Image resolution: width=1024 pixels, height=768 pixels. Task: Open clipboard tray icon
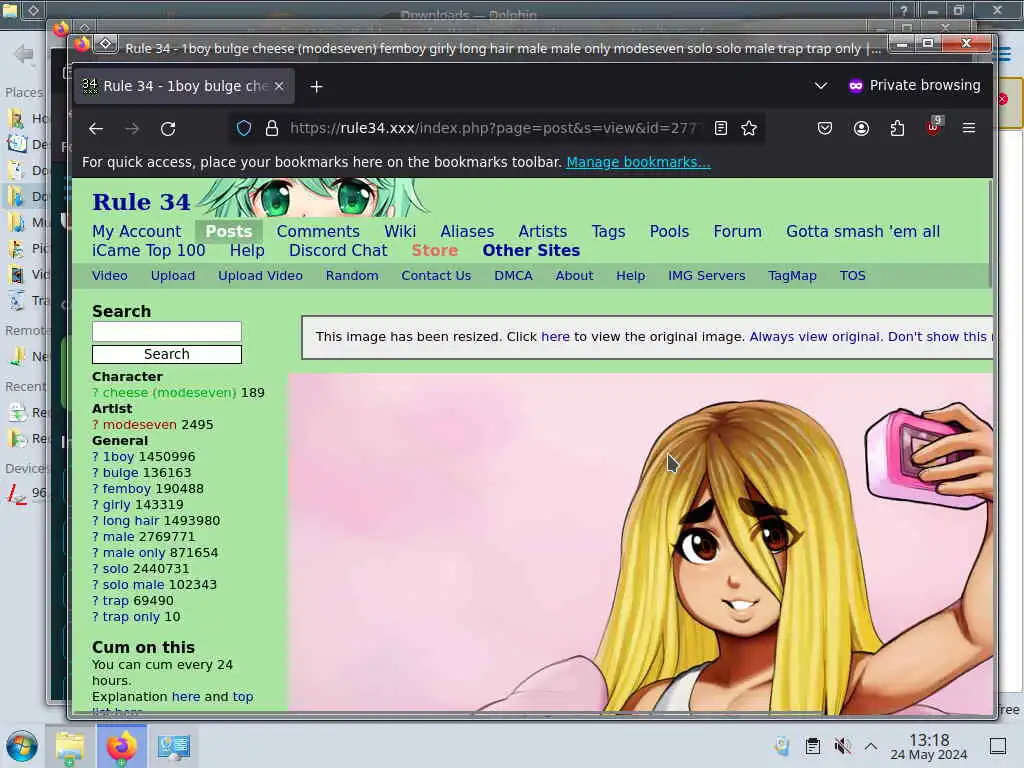tap(812, 746)
